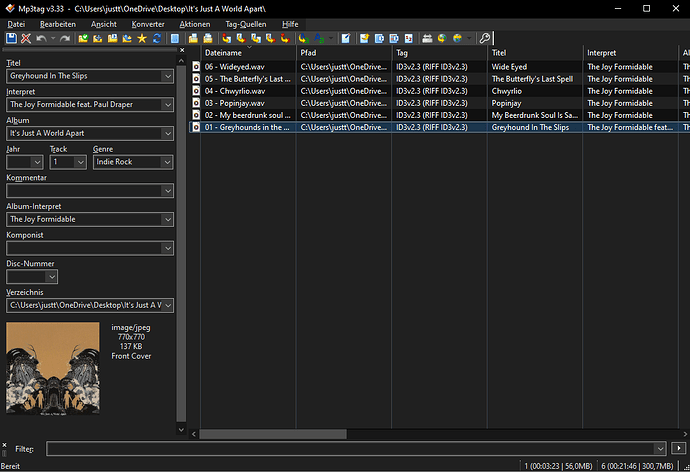This screenshot has height=472, width=690.
Task: Open the Tag sources dropdown arrow
Action: coord(469,38)
